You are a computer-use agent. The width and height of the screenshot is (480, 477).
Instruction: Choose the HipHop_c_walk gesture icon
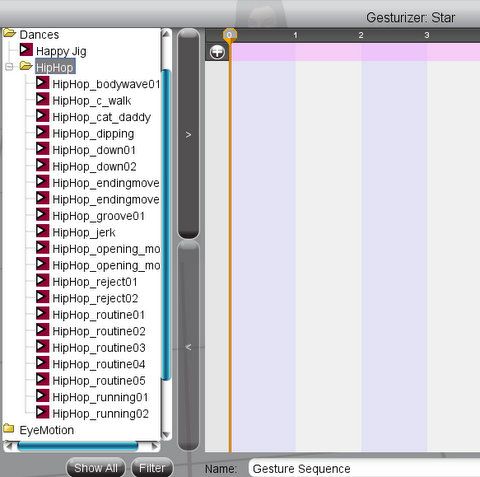pyautogui.click(x=42, y=99)
